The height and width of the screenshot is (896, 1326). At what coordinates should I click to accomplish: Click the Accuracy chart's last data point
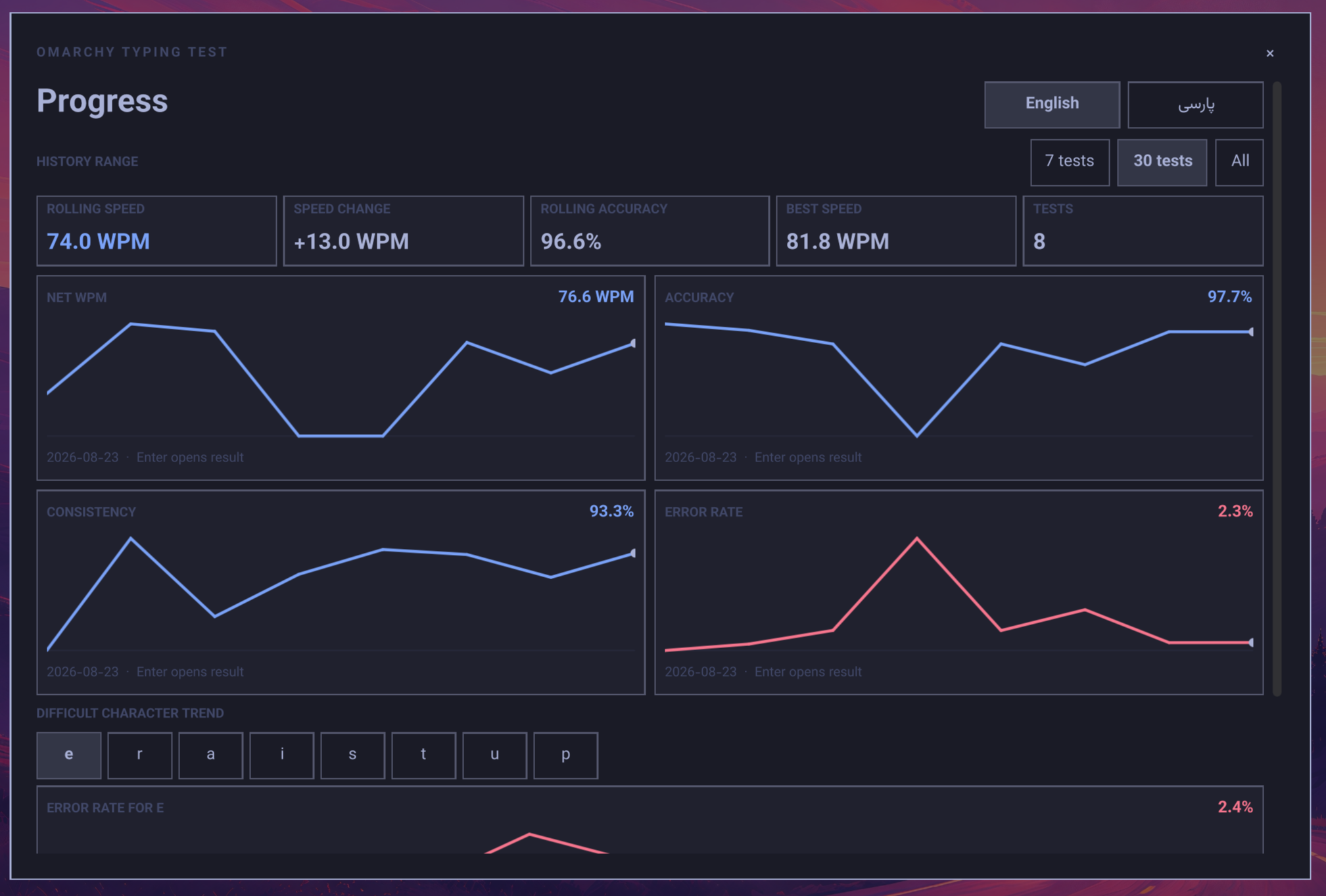click(1252, 332)
